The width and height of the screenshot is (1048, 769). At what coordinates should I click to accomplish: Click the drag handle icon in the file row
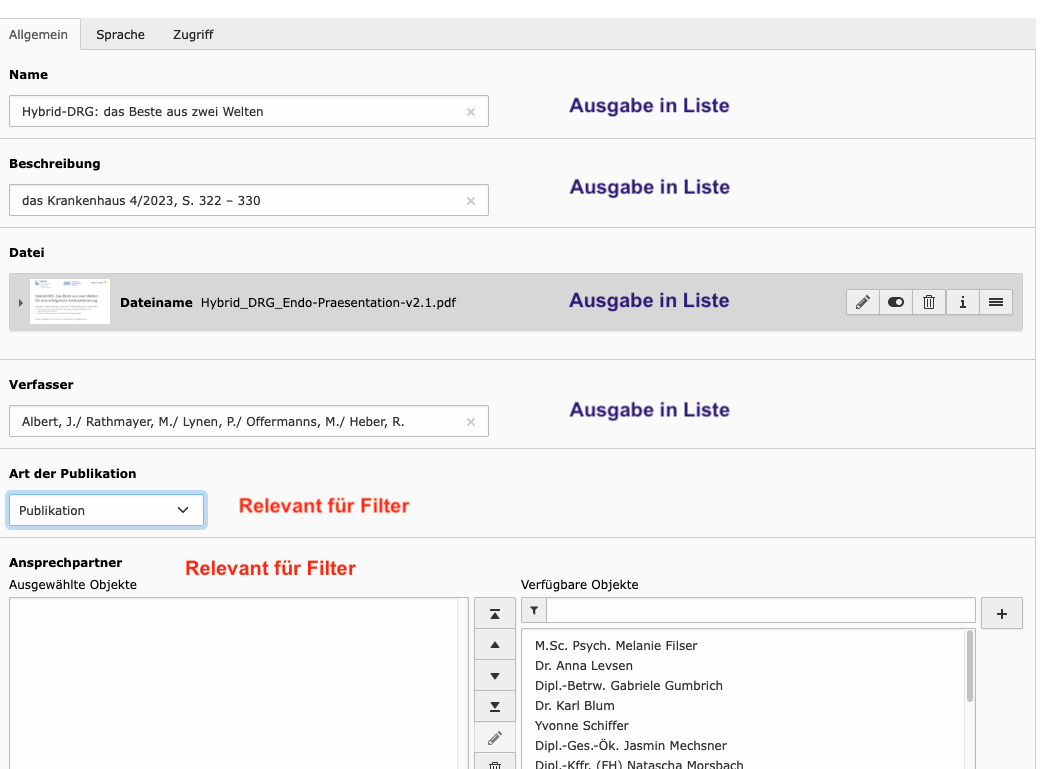996,302
